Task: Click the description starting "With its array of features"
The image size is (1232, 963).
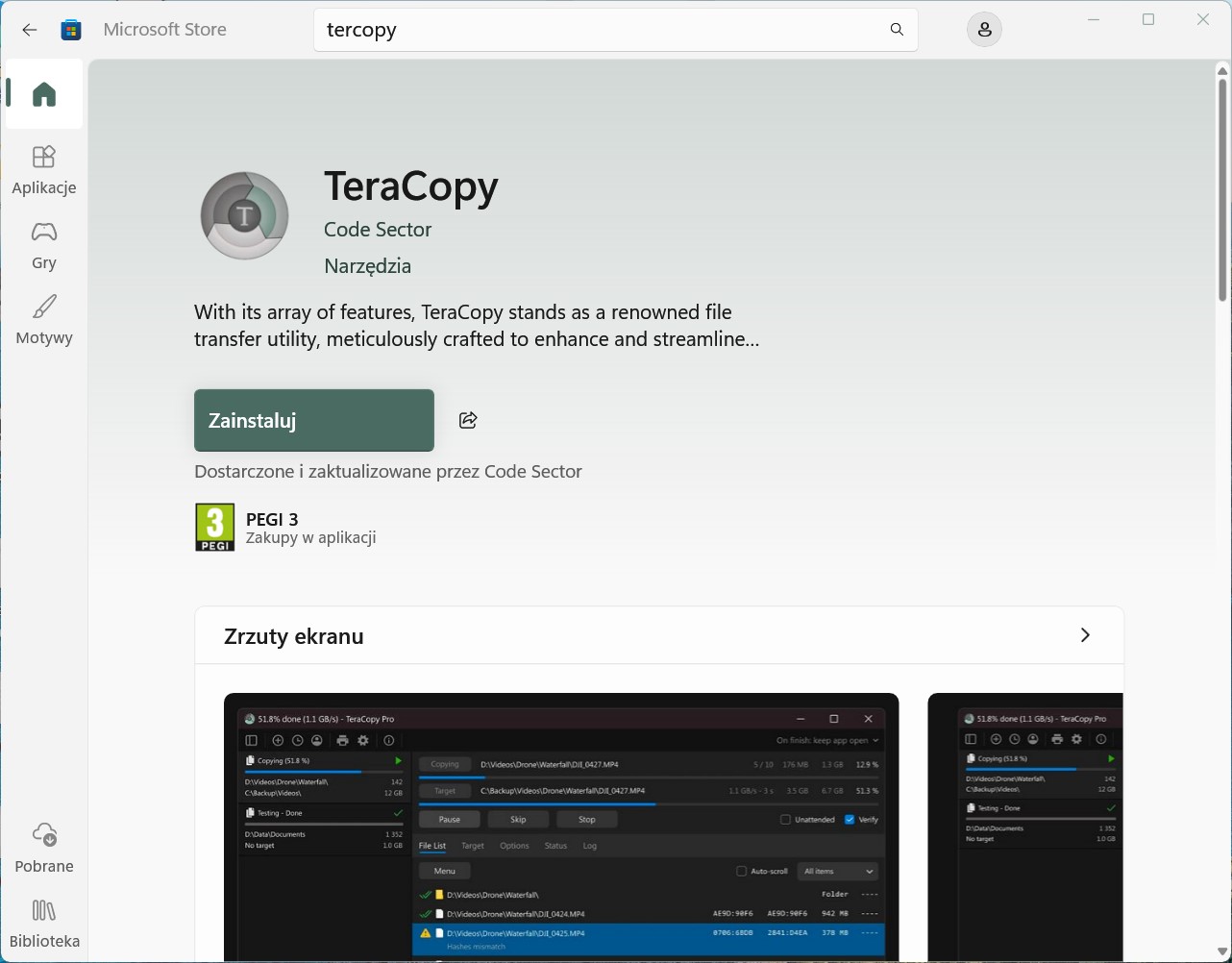Action: pyautogui.click(x=477, y=326)
